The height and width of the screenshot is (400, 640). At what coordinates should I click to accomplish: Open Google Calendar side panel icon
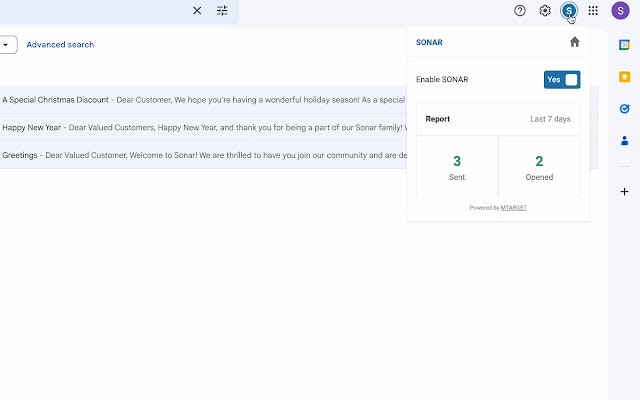[624, 45]
